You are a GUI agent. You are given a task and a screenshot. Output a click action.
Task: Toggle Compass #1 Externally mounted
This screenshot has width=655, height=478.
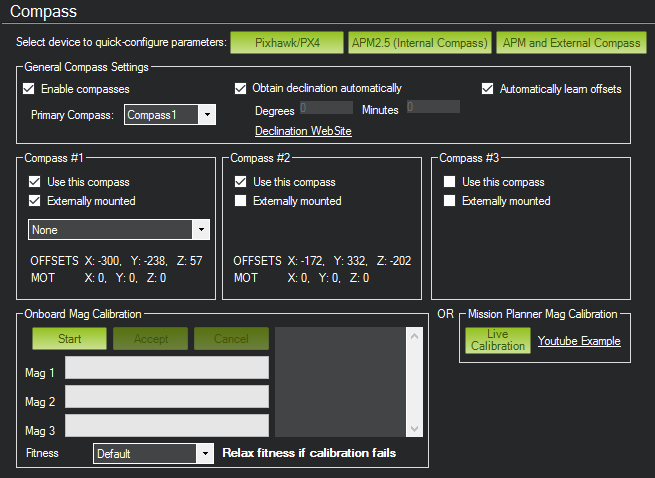coord(35,201)
